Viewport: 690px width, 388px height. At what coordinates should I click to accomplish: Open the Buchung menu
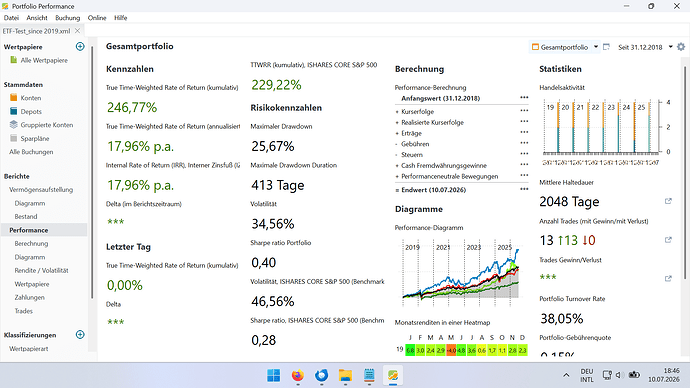(68, 18)
